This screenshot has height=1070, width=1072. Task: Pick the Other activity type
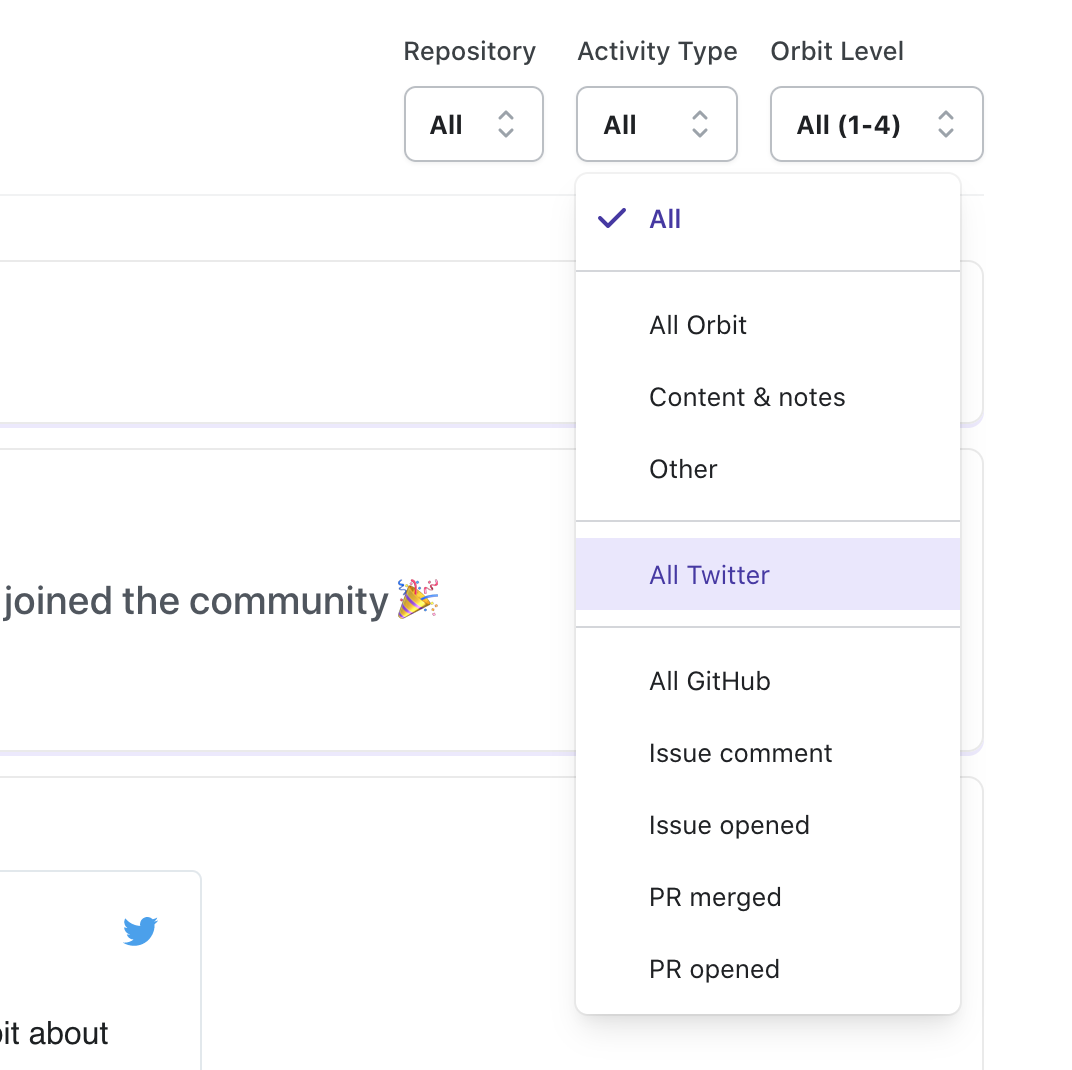pyautogui.click(x=768, y=469)
